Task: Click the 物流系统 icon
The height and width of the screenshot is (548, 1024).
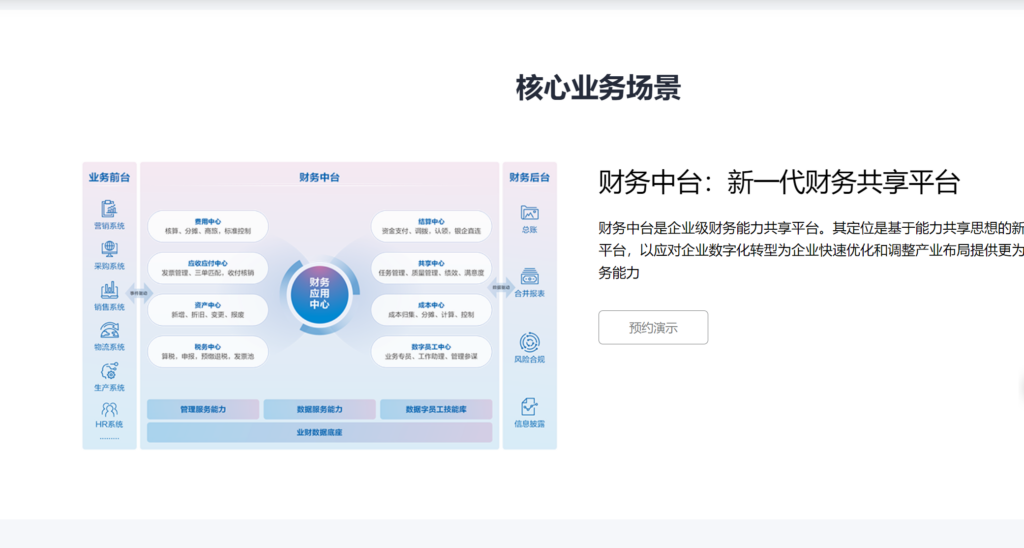Action: [109, 331]
